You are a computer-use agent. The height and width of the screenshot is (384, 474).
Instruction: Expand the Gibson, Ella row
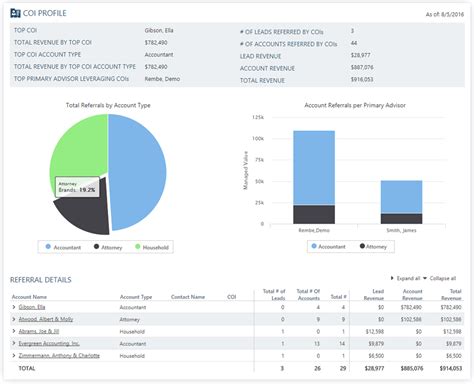[14, 307]
